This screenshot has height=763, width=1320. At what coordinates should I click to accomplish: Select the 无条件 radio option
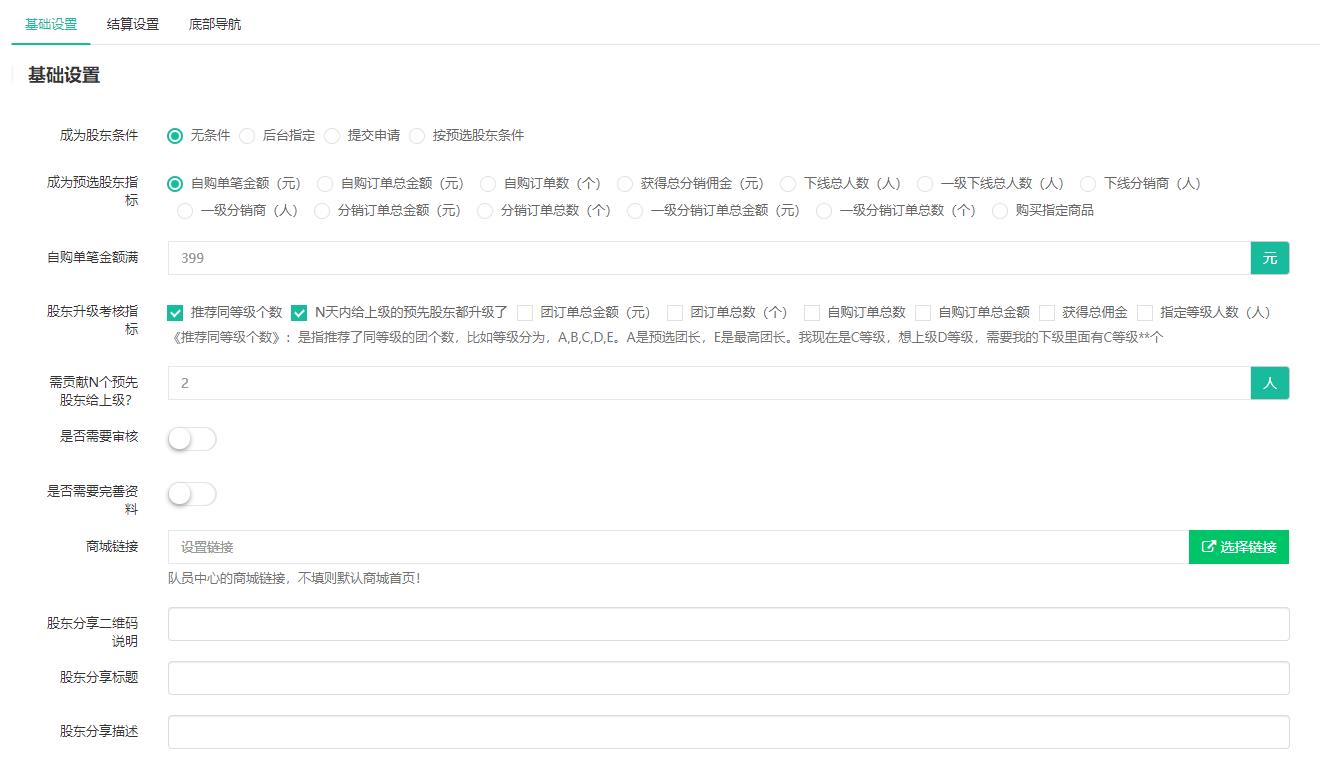tap(175, 135)
